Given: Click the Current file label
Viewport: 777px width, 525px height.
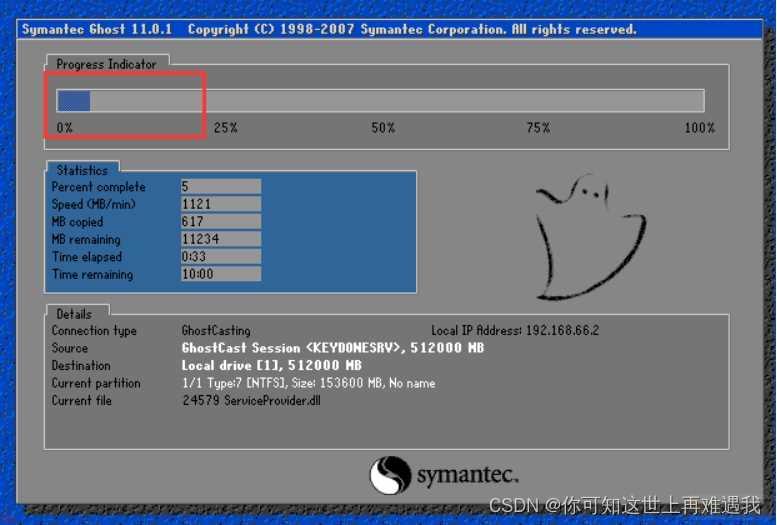Looking at the screenshot, I should coord(82,401).
